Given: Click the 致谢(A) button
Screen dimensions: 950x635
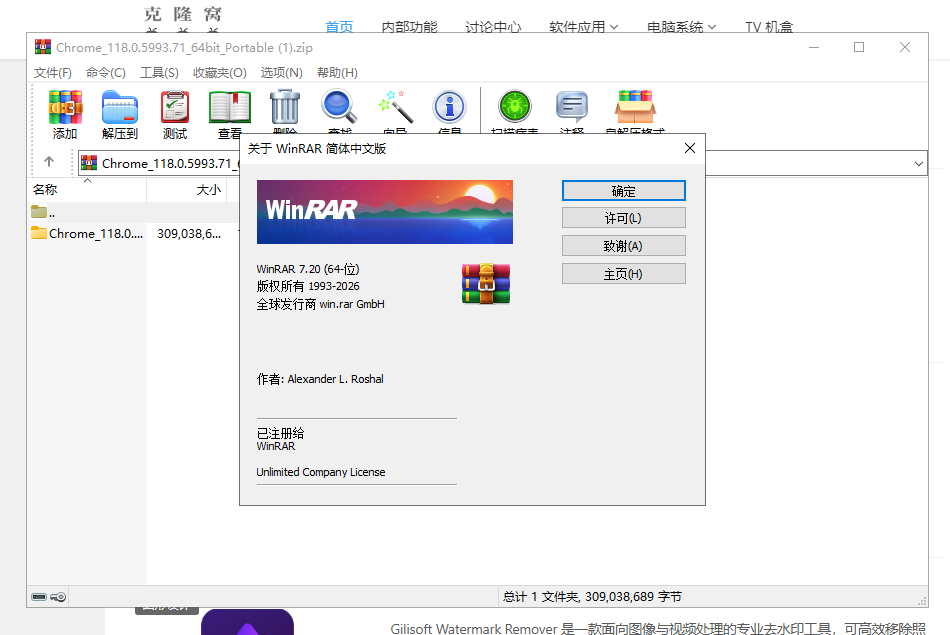Looking at the screenshot, I should (623, 246).
